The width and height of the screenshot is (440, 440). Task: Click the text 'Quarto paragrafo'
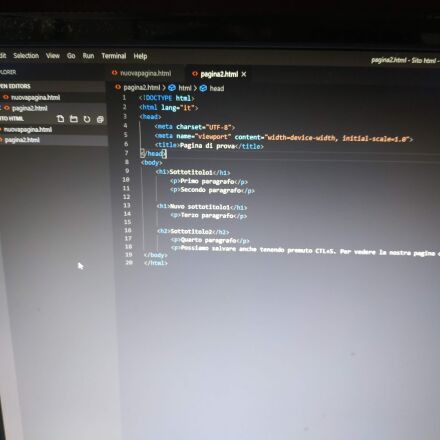click(209, 240)
